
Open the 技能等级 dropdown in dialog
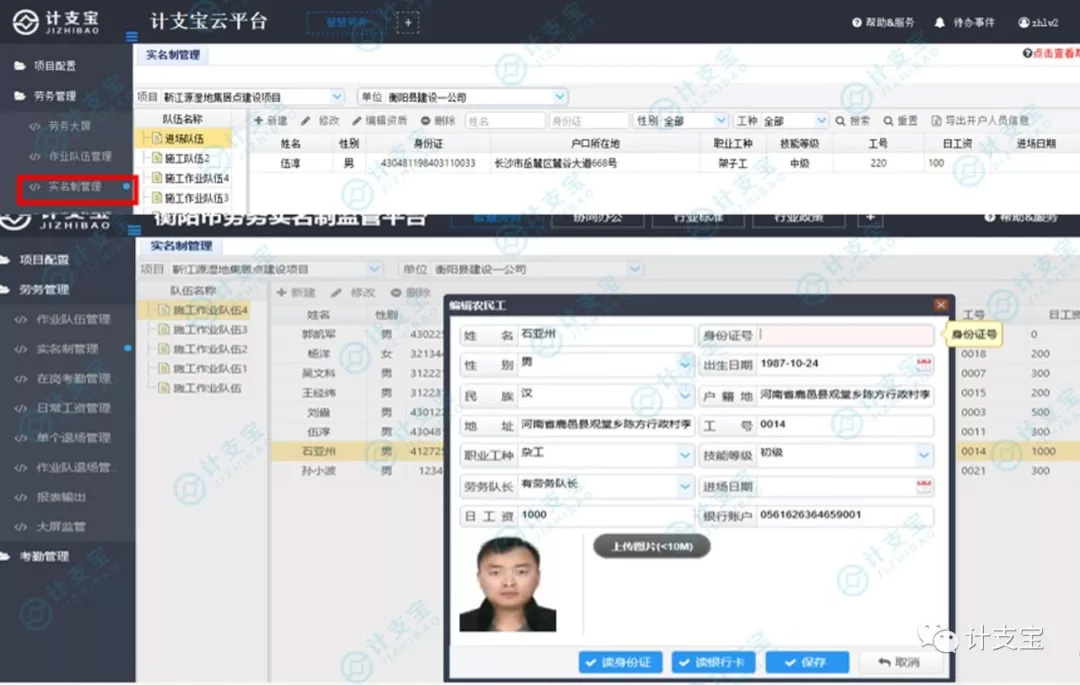[x=924, y=455]
